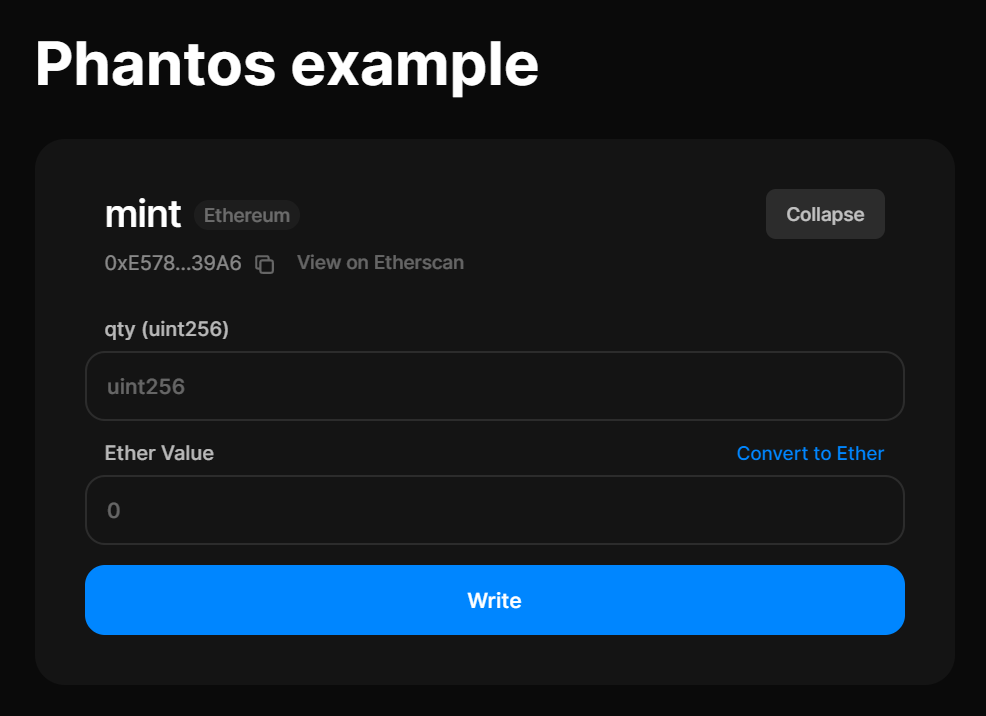Viewport: 986px width, 716px height.
Task: Focus the qty uint256 input field
Action: coord(495,386)
